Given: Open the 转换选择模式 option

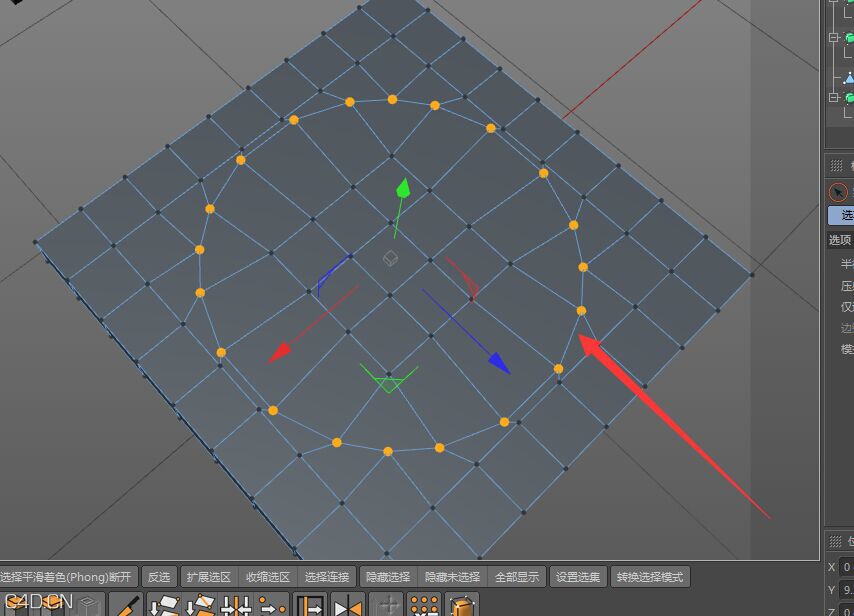Looking at the screenshot, I should 648,576.
